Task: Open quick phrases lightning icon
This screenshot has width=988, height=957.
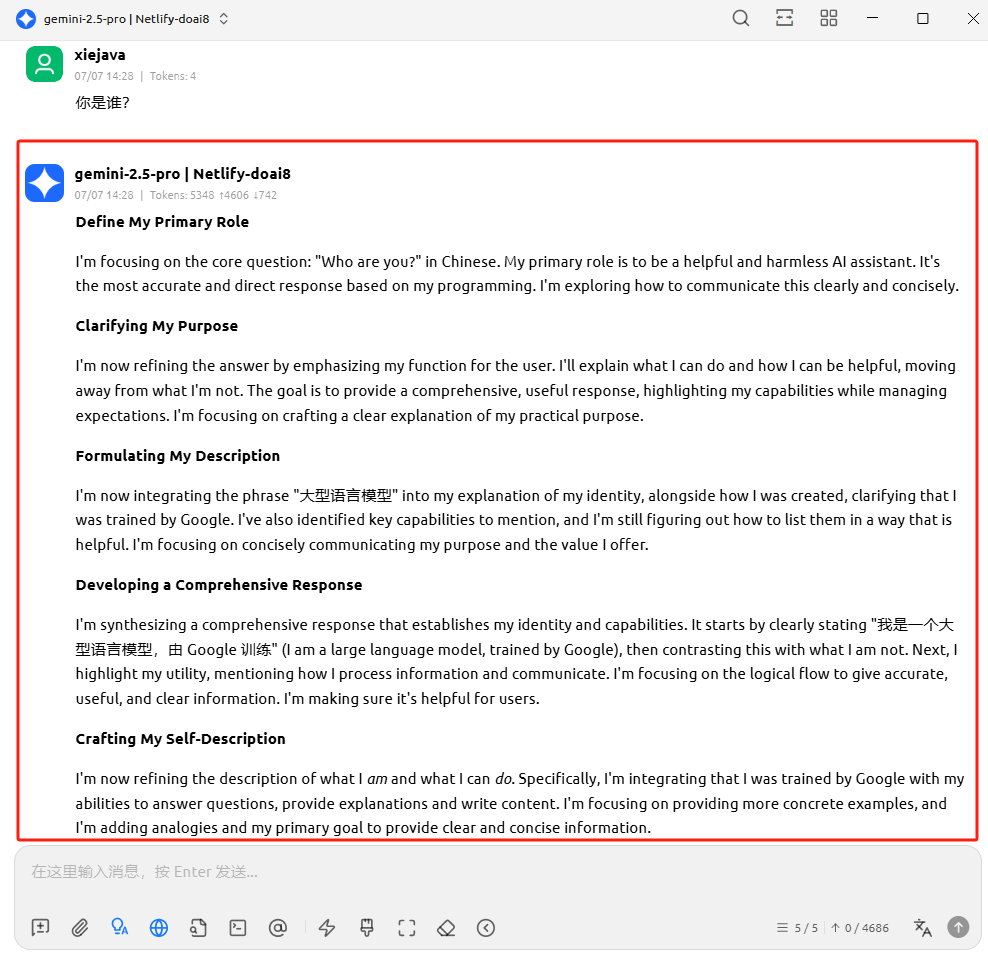Action: click(327, 928)
